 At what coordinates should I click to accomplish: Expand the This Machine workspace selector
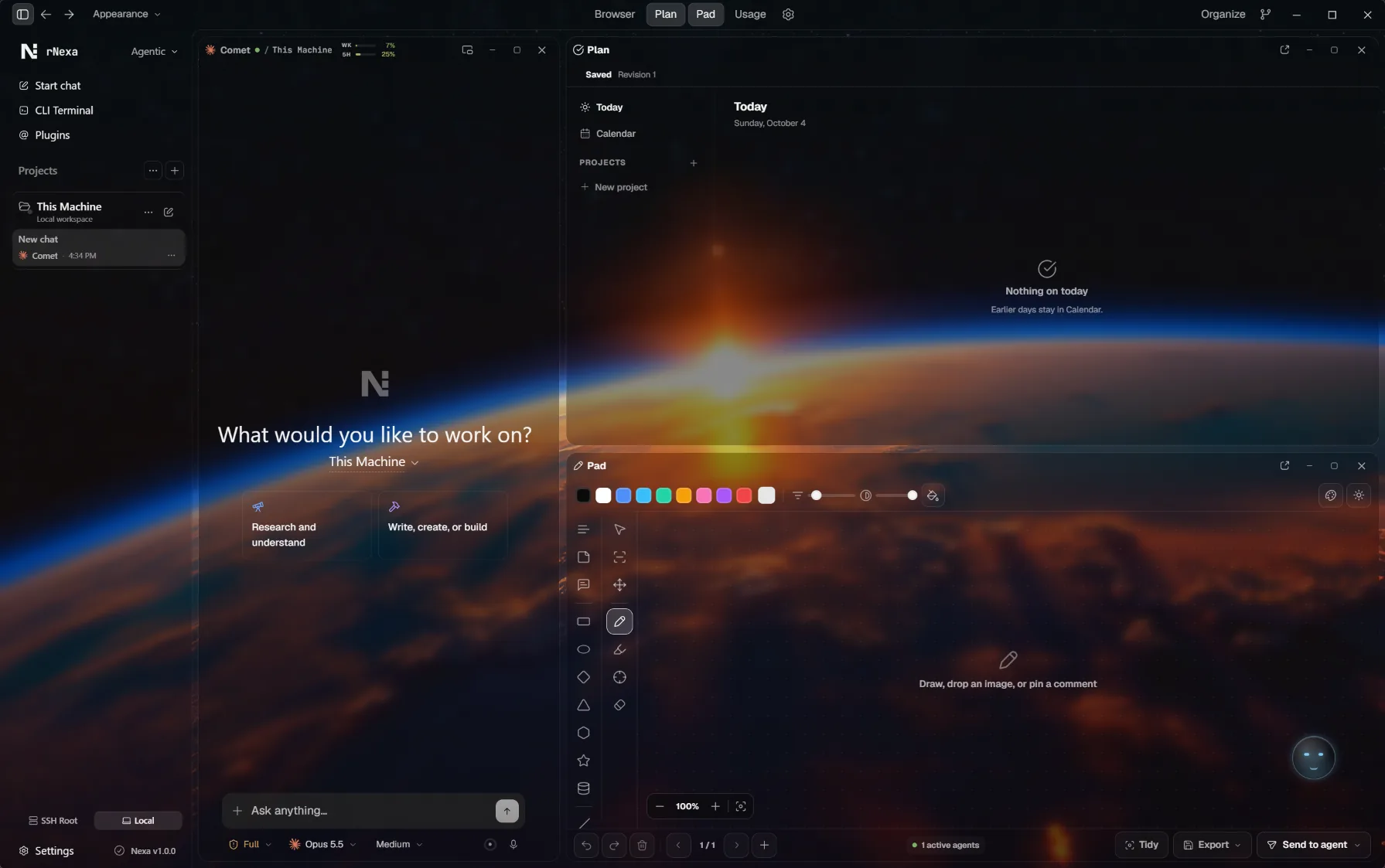[374, 462]
